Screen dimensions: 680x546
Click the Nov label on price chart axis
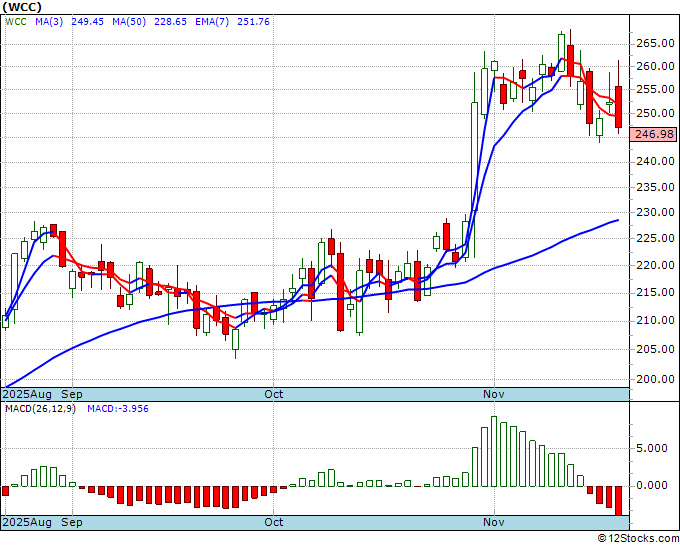[x=494, y=394]
